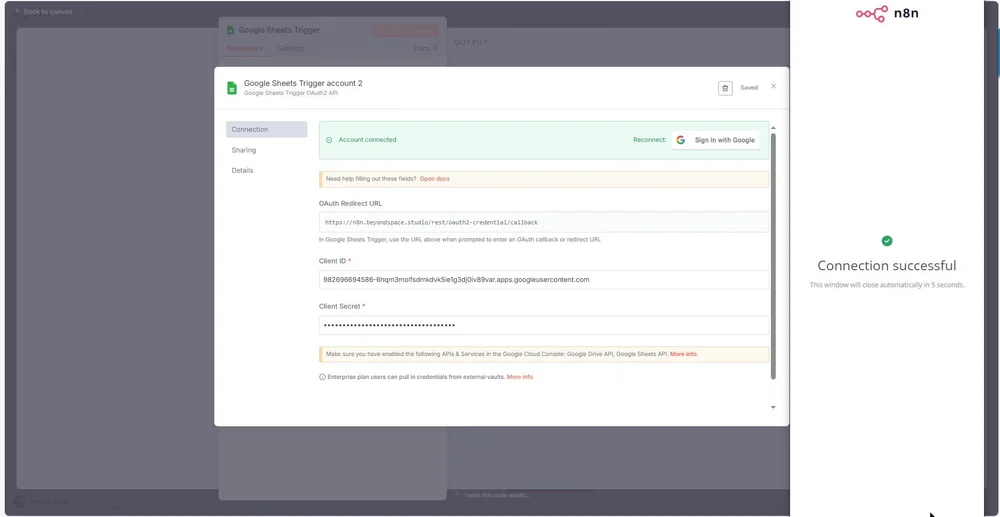The image size is (1000, 517).
Task: Click the green Account connected check icon
Action: point(329,140)
